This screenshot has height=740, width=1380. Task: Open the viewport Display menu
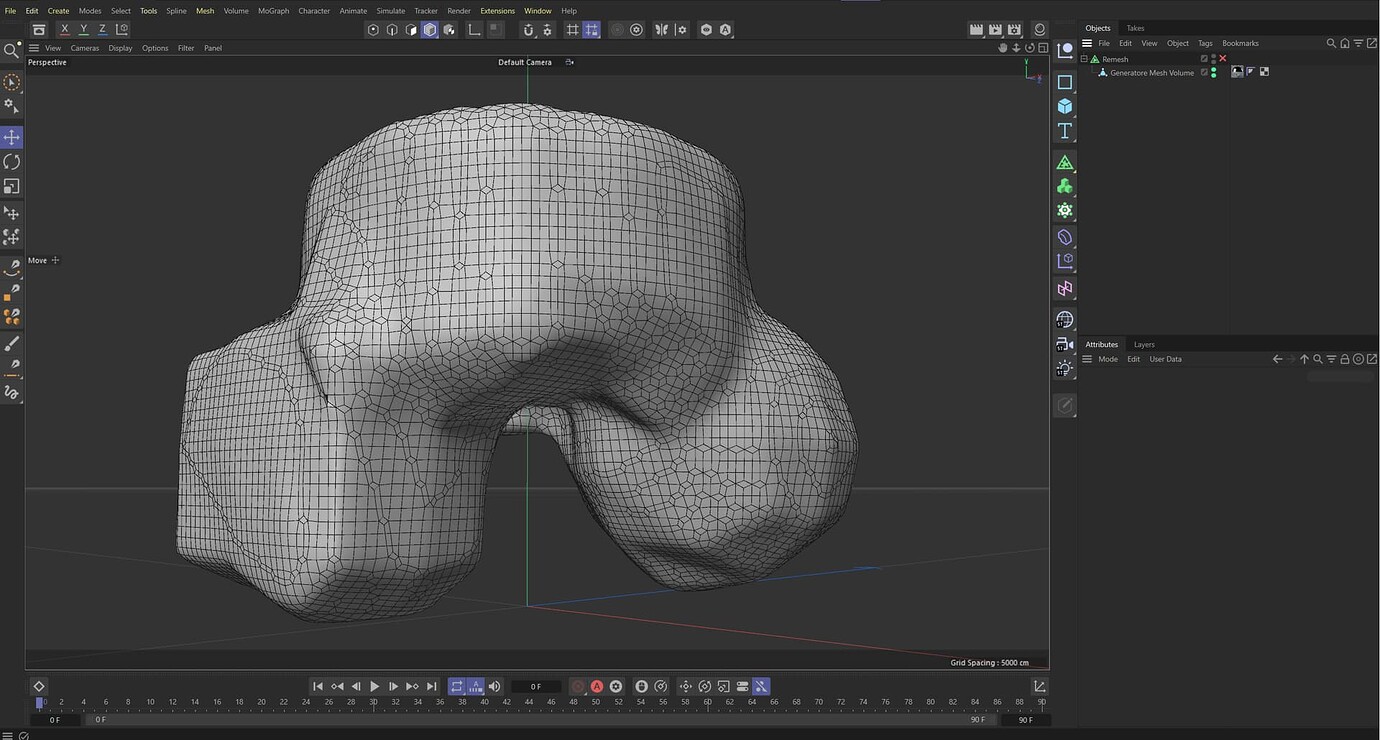(120, 48)
